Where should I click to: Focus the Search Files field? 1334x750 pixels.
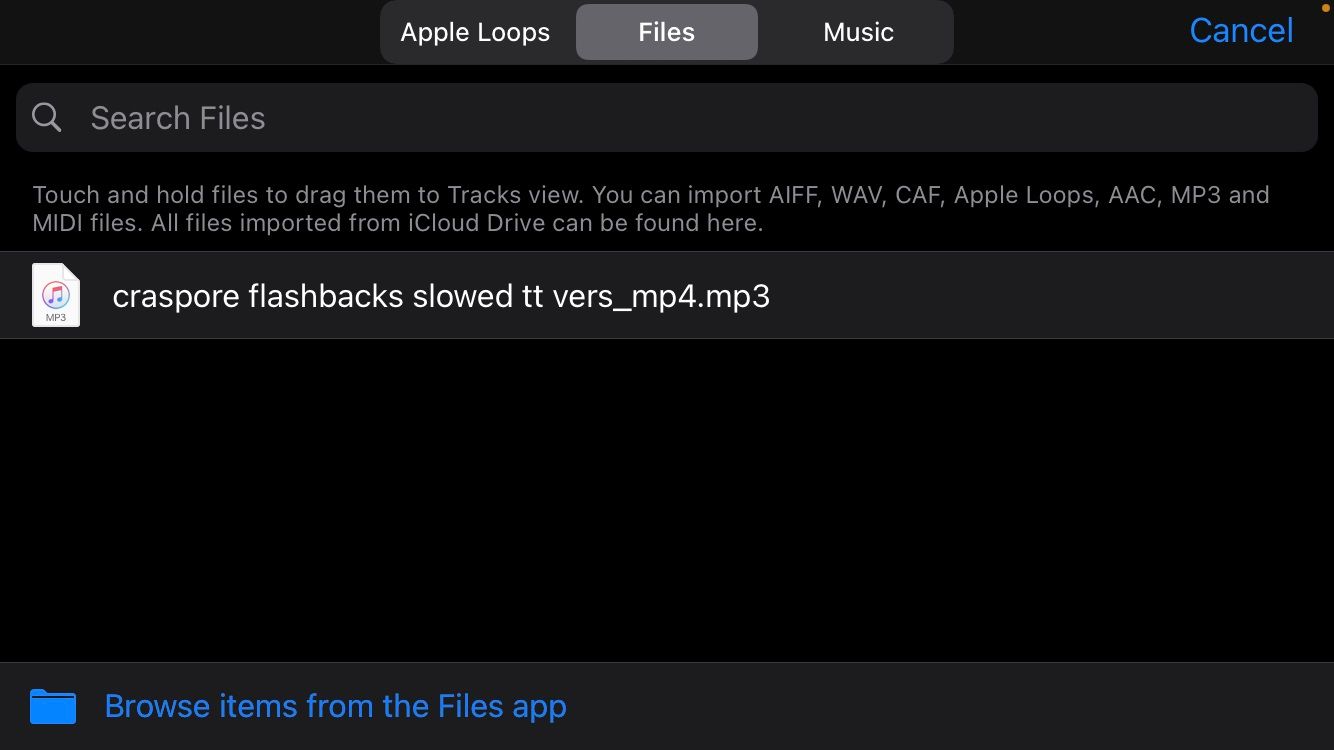coord(667,118)
